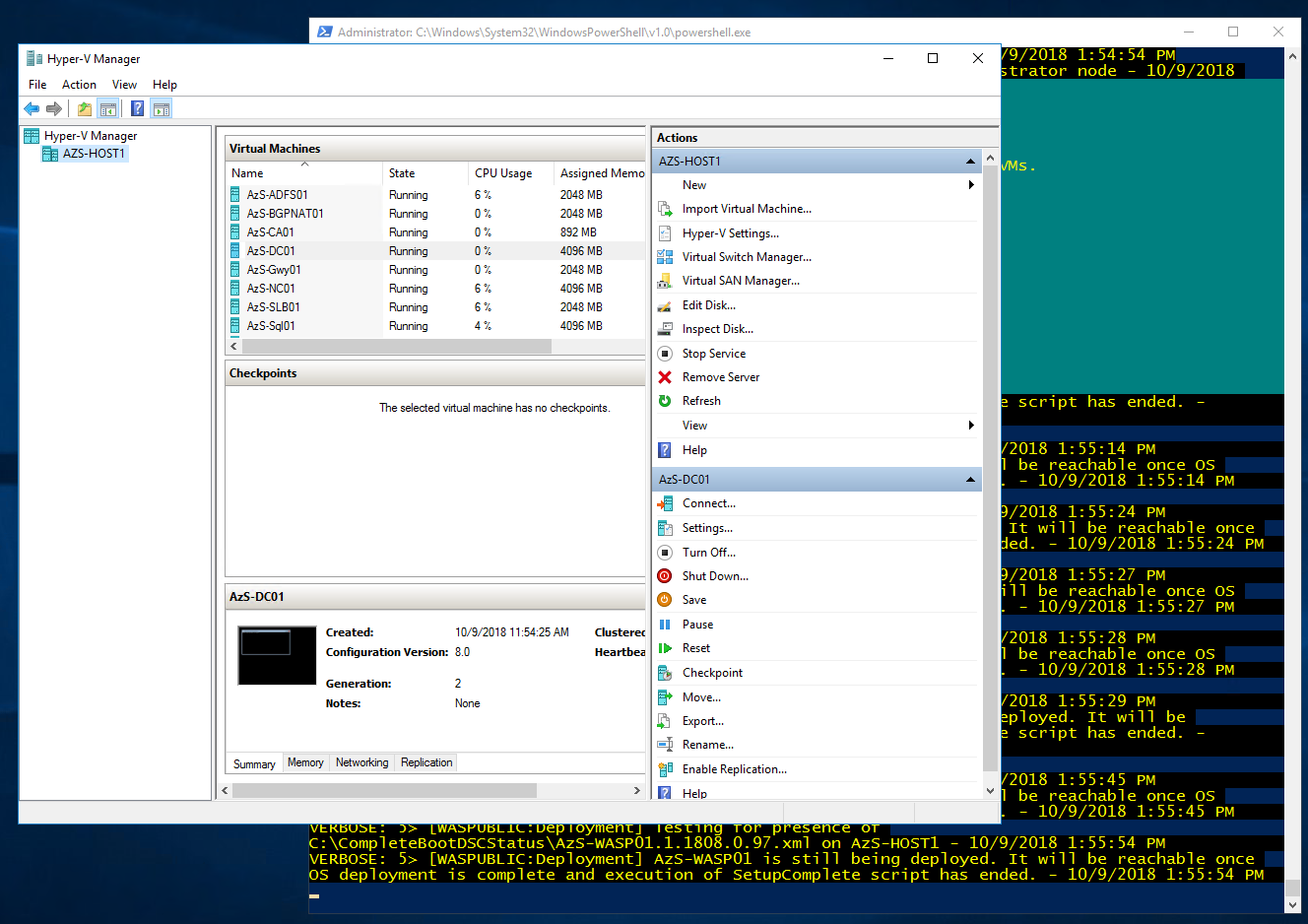Image resolution: width=1308 pixels, height=924 pixels.
Task: Open Import Virtual Machine wizard
Action: 748,209
